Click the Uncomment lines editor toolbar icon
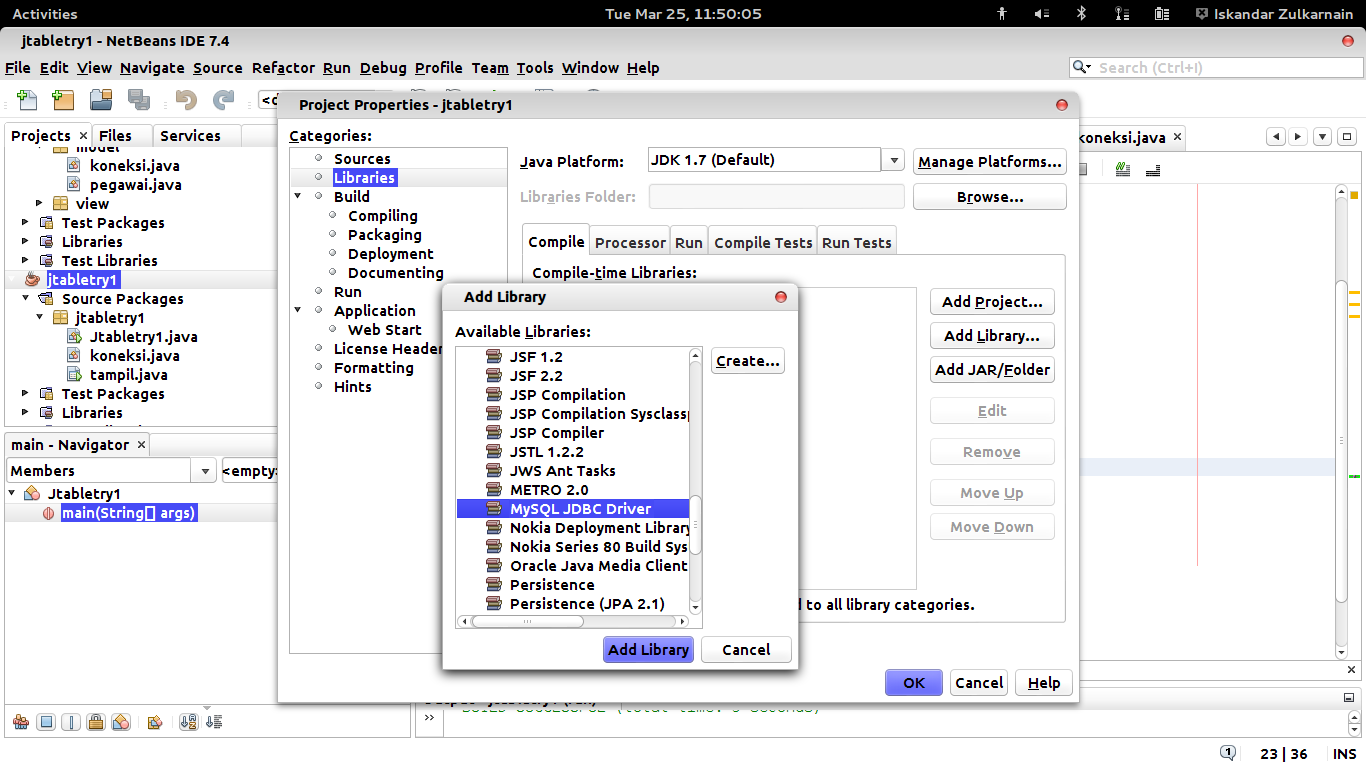1366x768 pixels. [x=1152, y=170]
